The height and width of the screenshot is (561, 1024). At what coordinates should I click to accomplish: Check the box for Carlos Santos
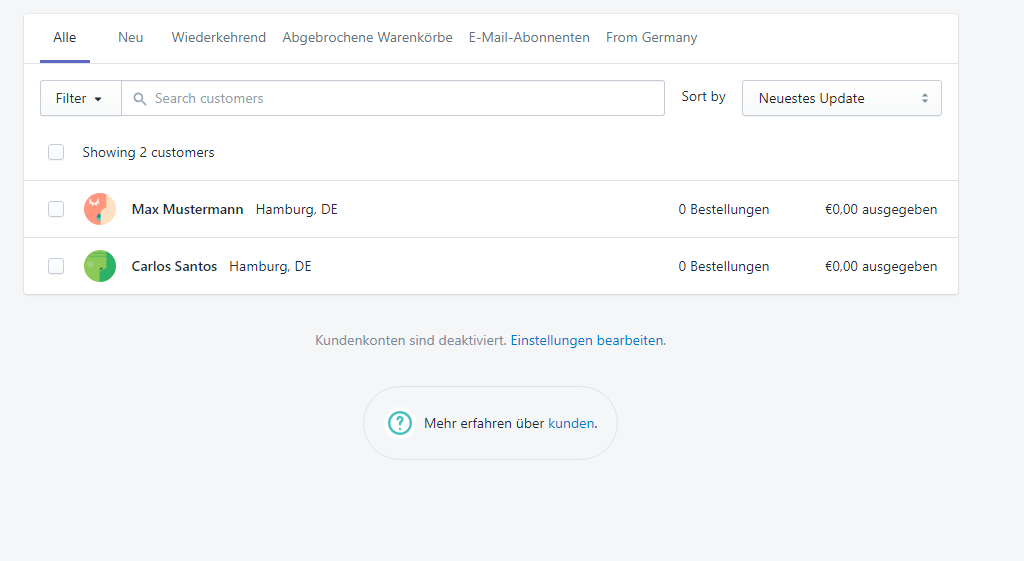(56, 266)
